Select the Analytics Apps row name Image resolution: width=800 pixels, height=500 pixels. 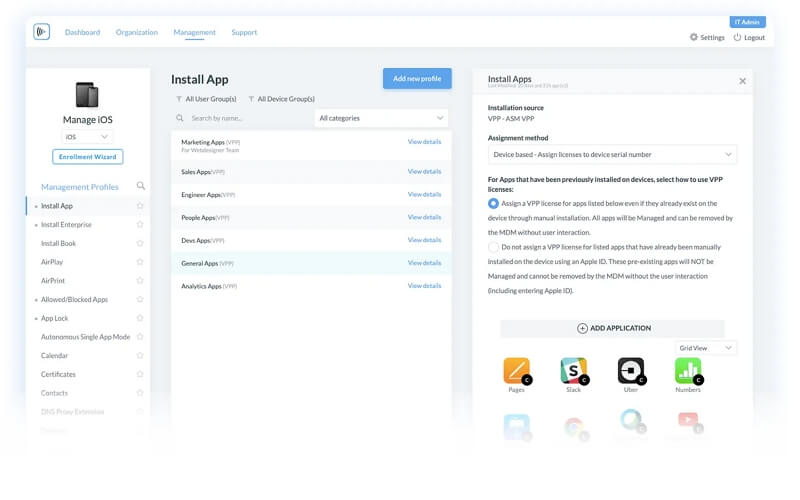pos(201,286)
